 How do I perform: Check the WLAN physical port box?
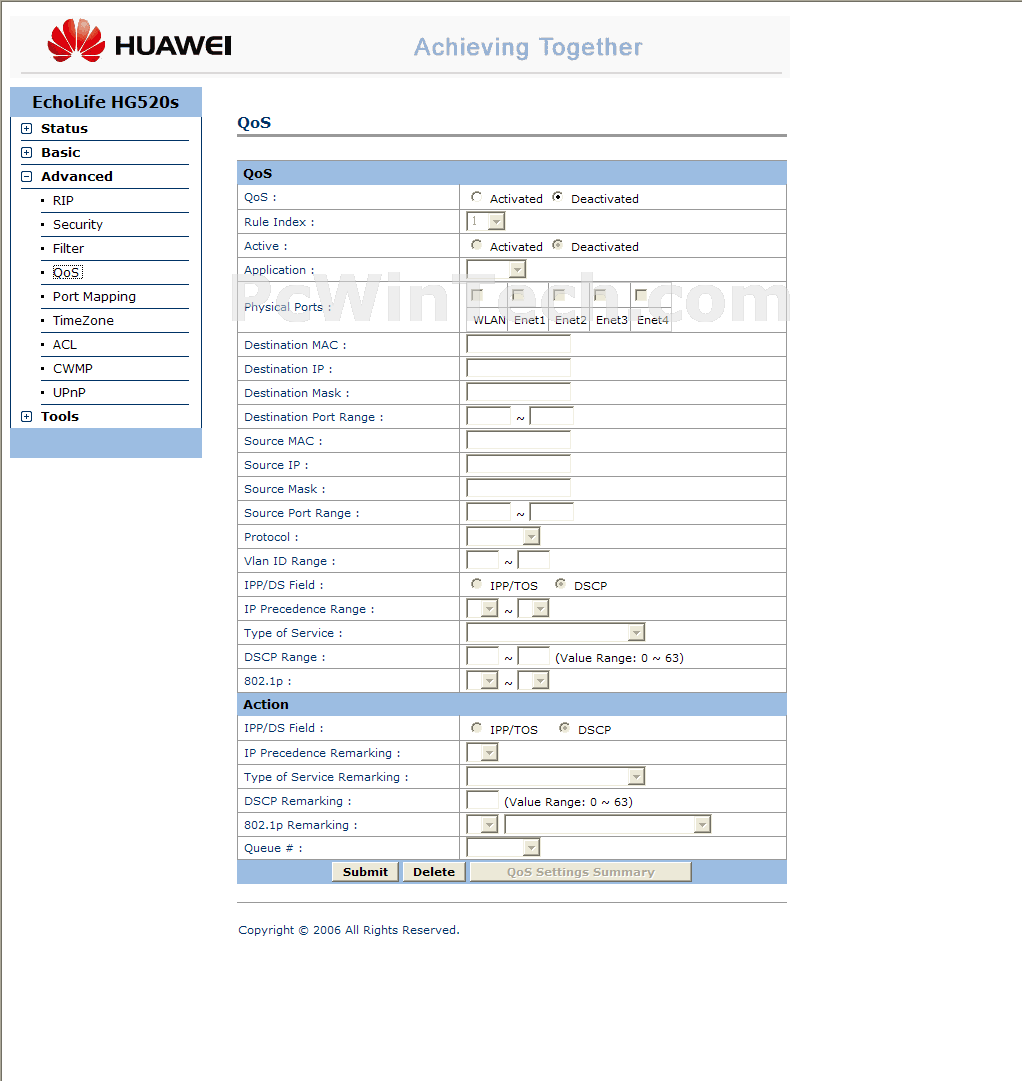coord(477,295)
